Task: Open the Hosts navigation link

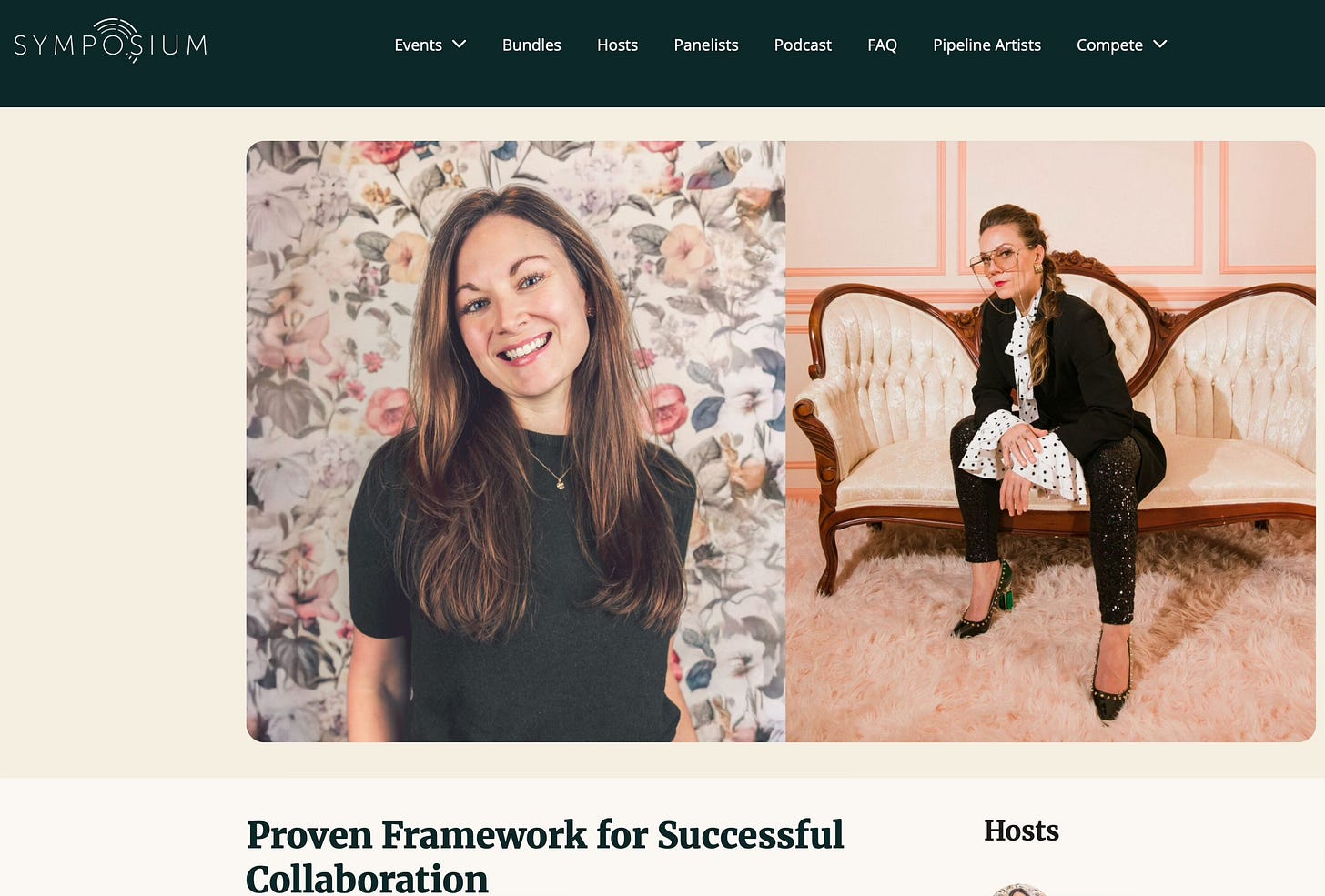Action: coord(617,45)
